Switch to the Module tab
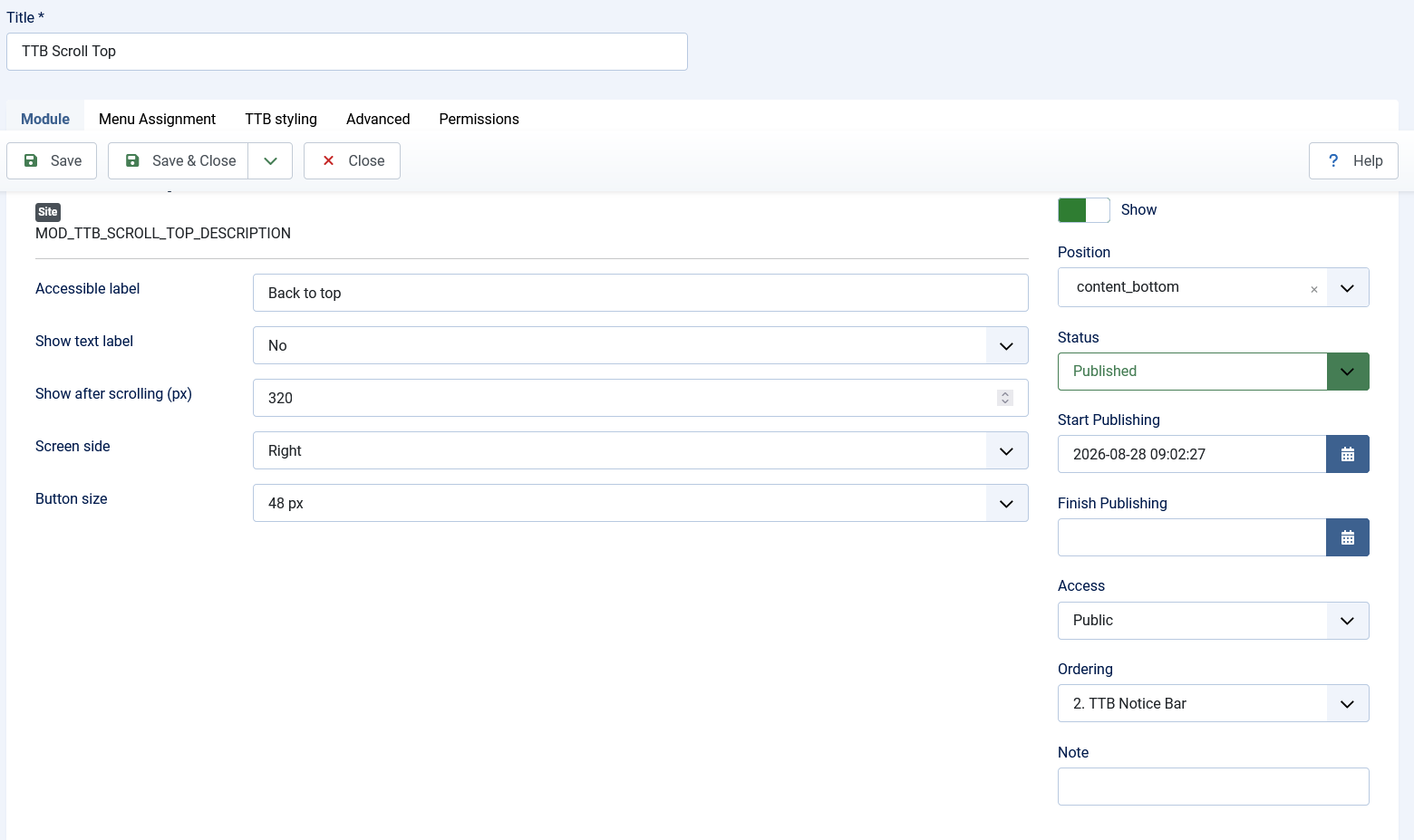Viewport: 1414px width, 840px height. (45, 119)
